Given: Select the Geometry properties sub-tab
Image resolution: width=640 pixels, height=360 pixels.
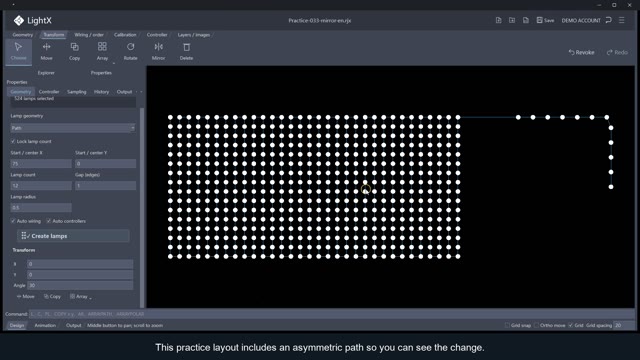Looking at the screenshot, I should point(21,92).
